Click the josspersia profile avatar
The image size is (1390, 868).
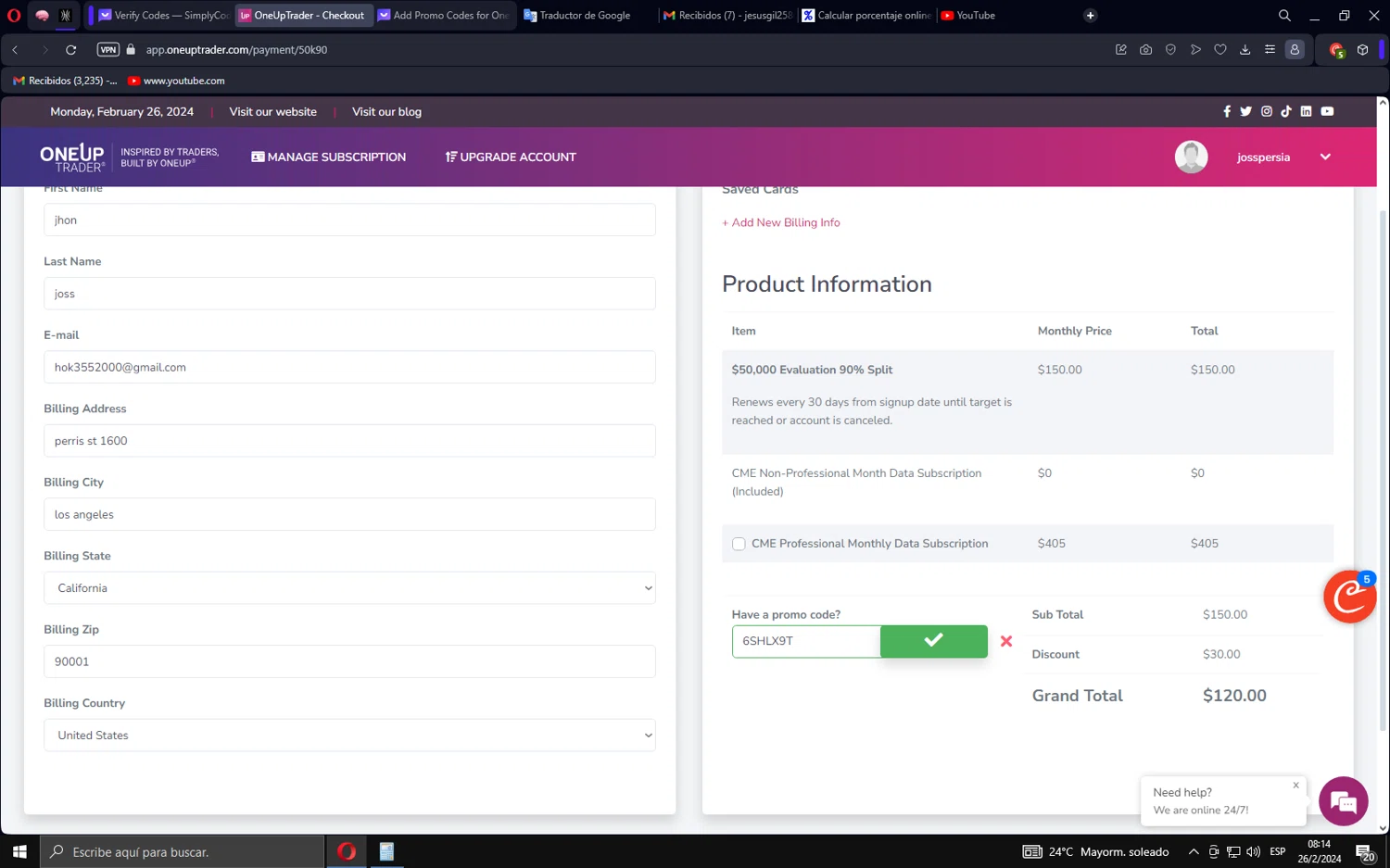click(1192, 157)
